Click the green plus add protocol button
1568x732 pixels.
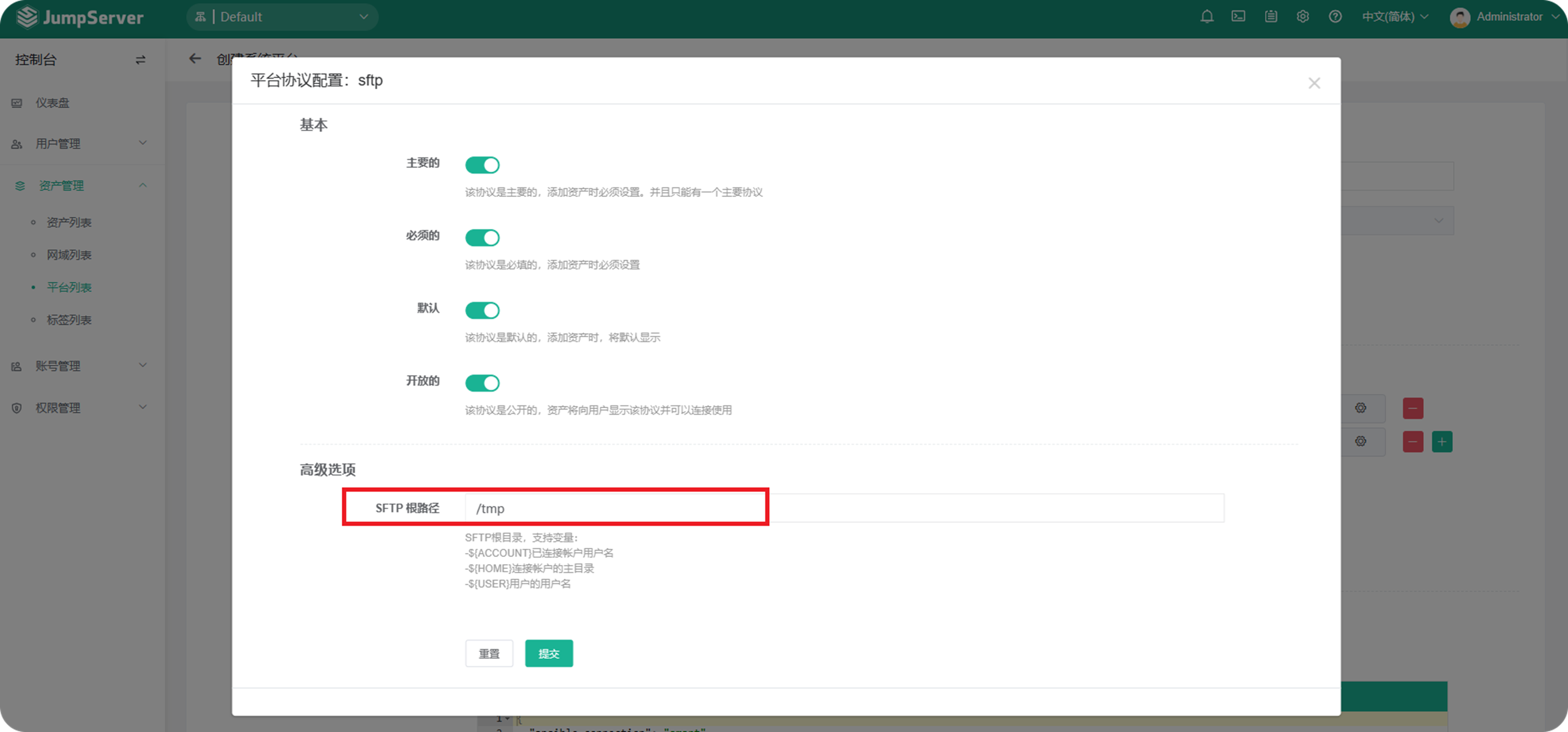1441,441
